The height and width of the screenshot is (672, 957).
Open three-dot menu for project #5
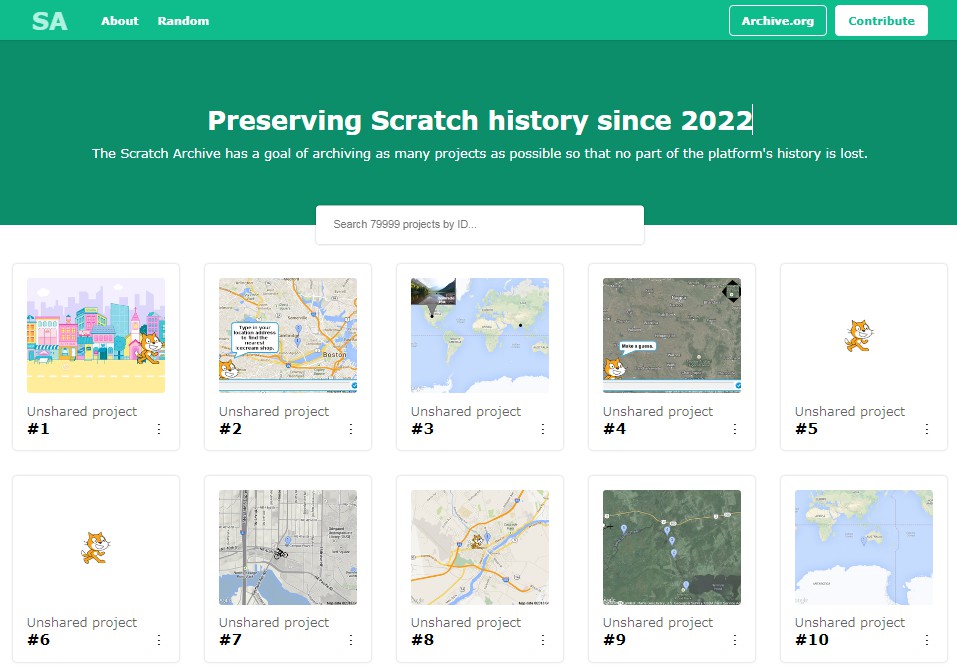point(927,429)
